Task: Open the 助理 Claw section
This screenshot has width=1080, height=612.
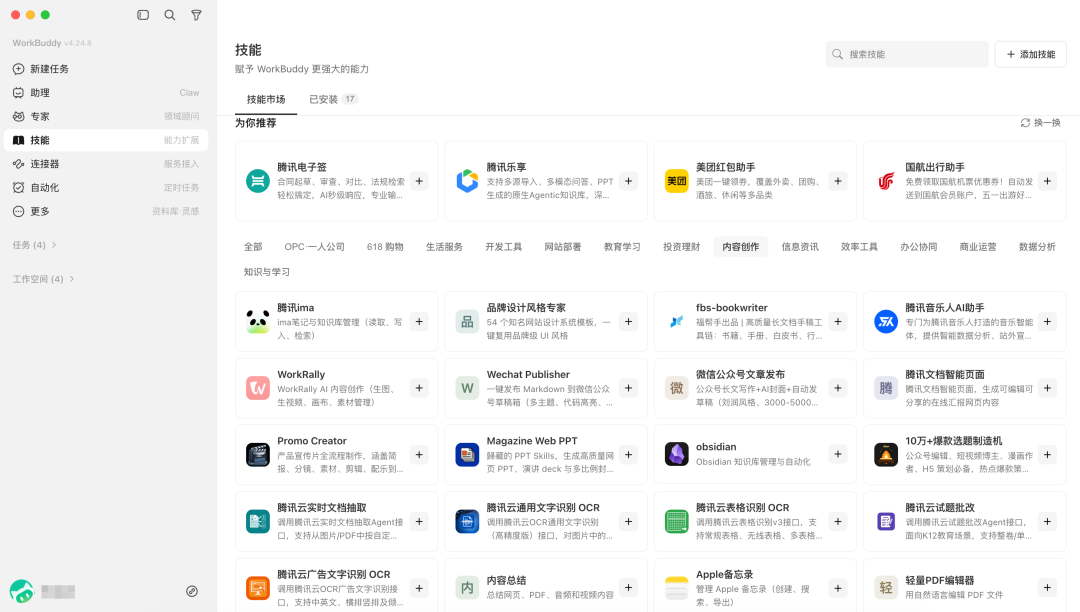Action: [x=106, y=92]
